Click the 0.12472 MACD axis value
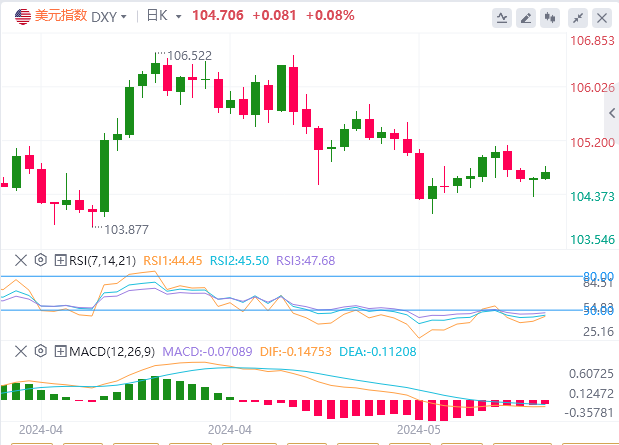 pos(591,394)
